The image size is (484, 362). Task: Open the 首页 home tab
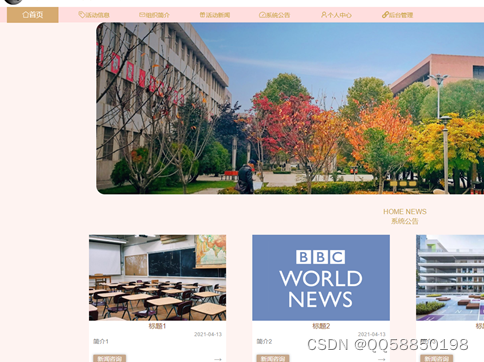coord(33,15)
